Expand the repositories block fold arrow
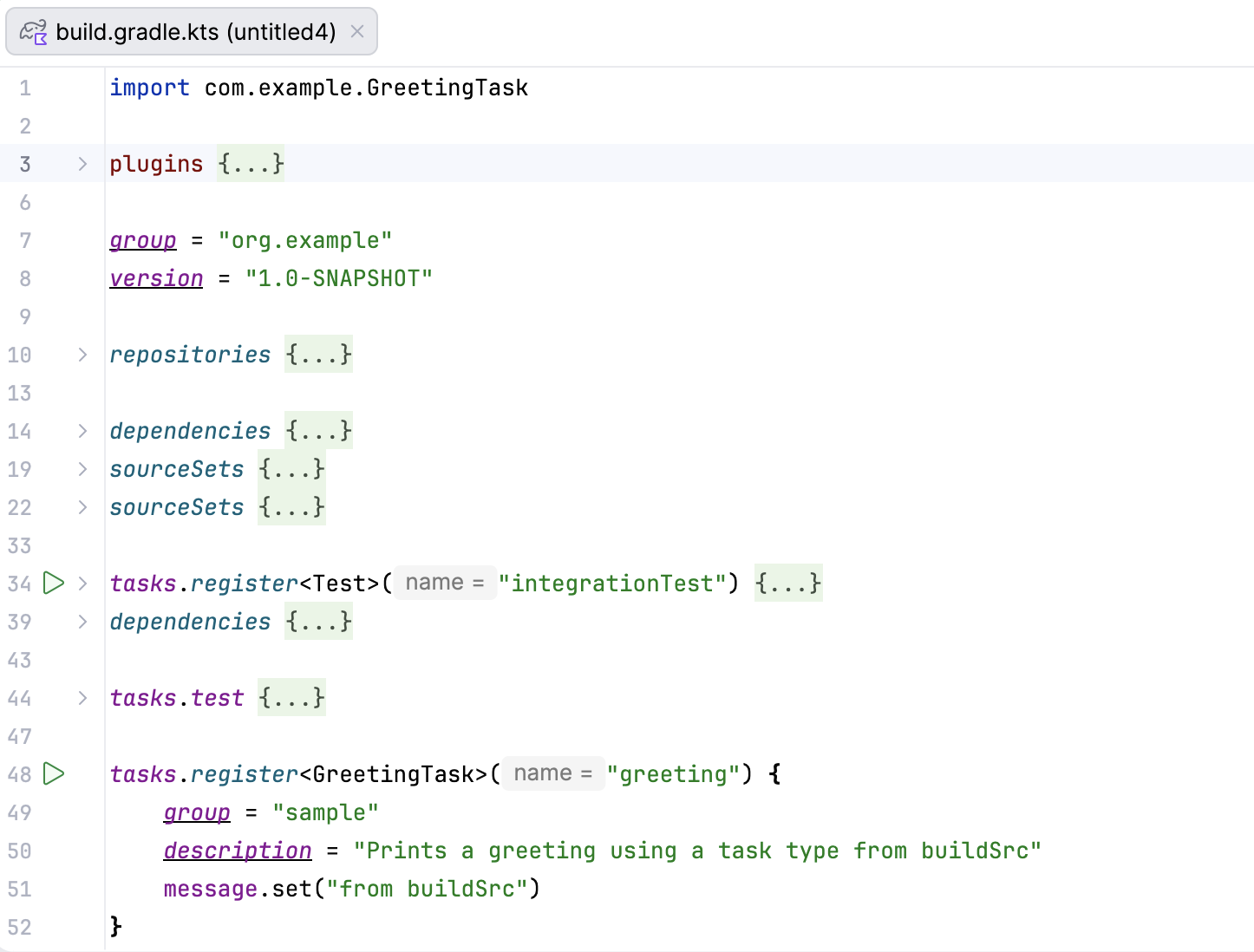Image resolution: width=1254 pixels, height=952 pixels. pos(82,355)
